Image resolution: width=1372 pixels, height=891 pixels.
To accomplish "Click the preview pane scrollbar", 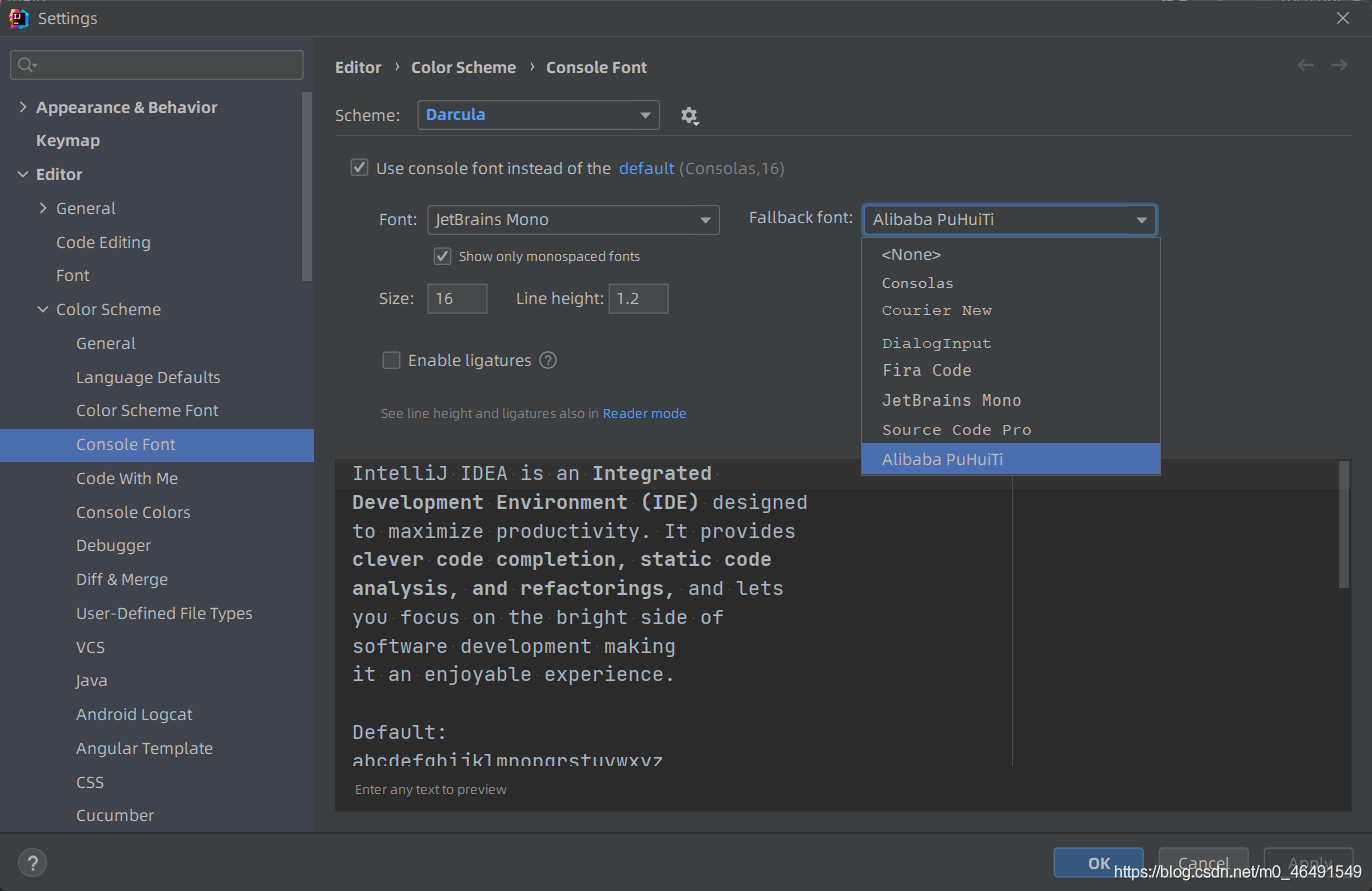I will click(1345, 524).
